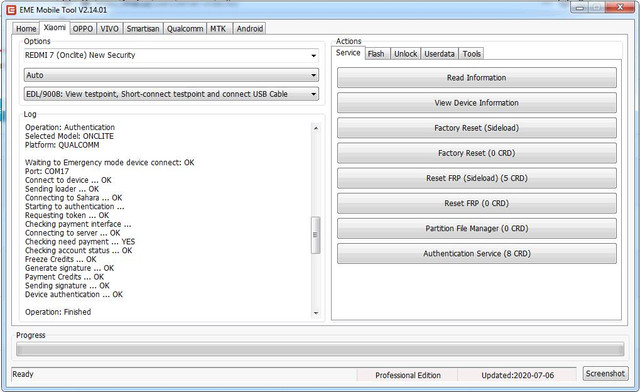This screenshot has width=640, height=392.
Task: Switch to the Userdata actions tab
Action: coord(439,54)
